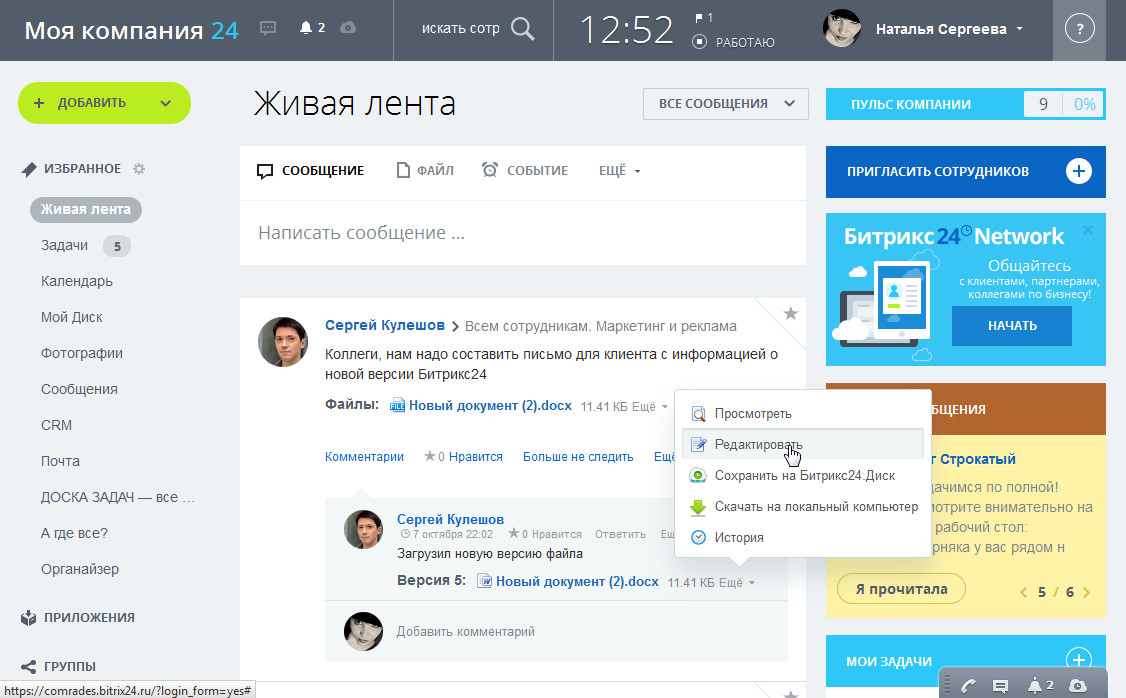This screenshot has height=698, width=1126.
Task: Close the Битрикс24 Network banner
Action: point(1088,230)
